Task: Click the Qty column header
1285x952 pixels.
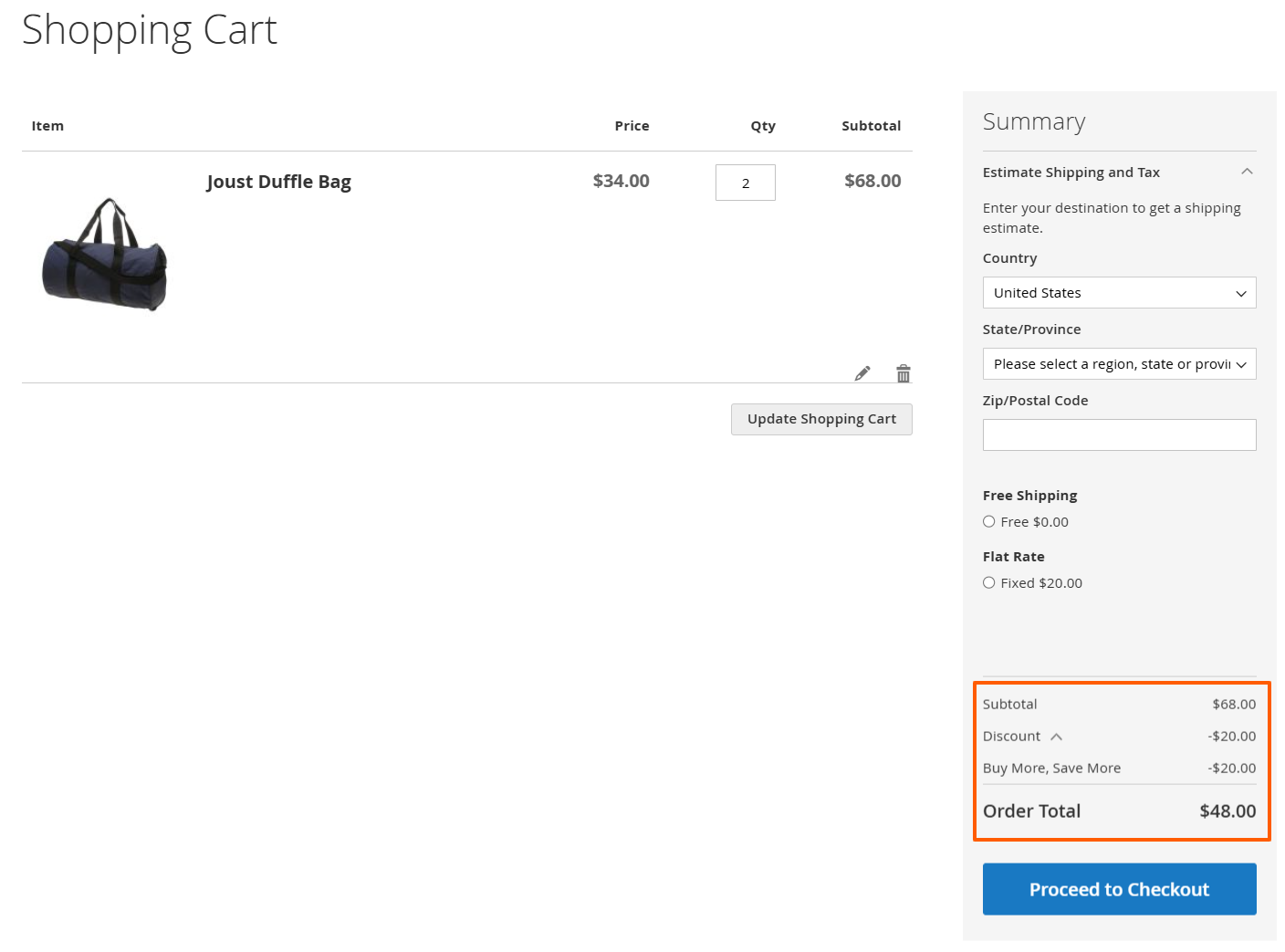Action: click(763, 126)
